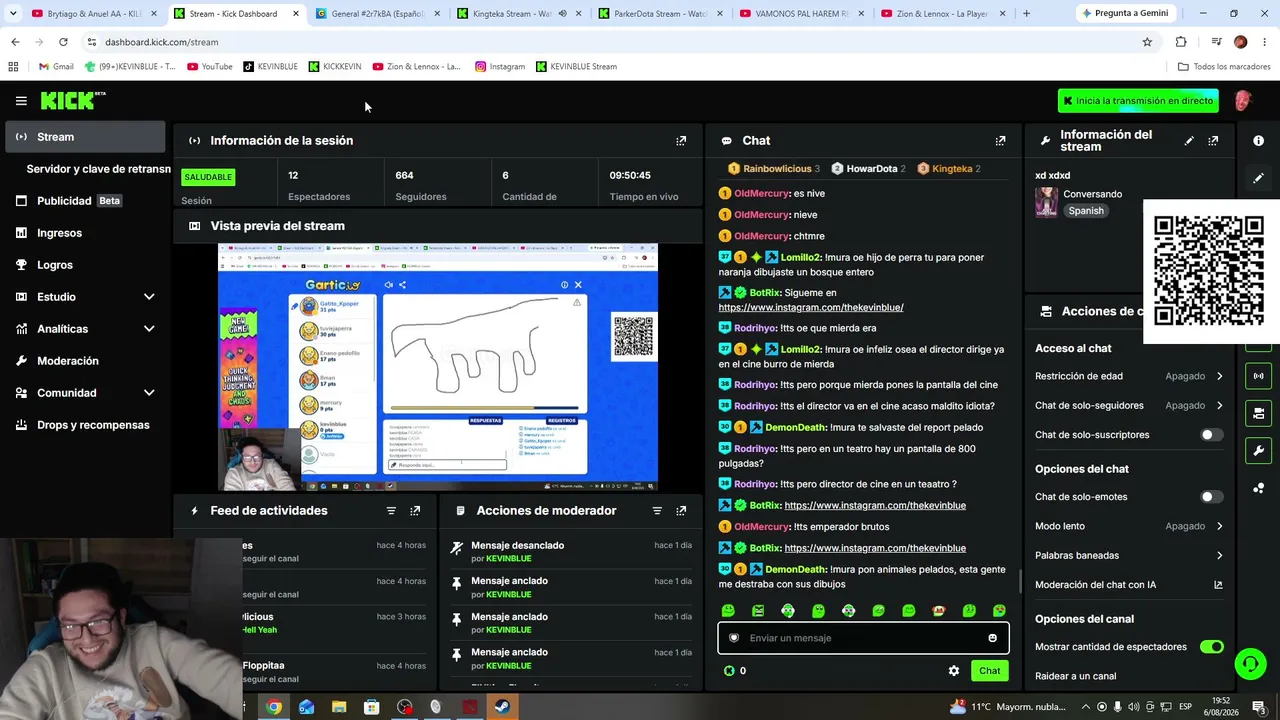This screenshot has height=720, width=1280.
Task: Open the hamburger menu beside the Kick logo
Action: pos(21,101)
